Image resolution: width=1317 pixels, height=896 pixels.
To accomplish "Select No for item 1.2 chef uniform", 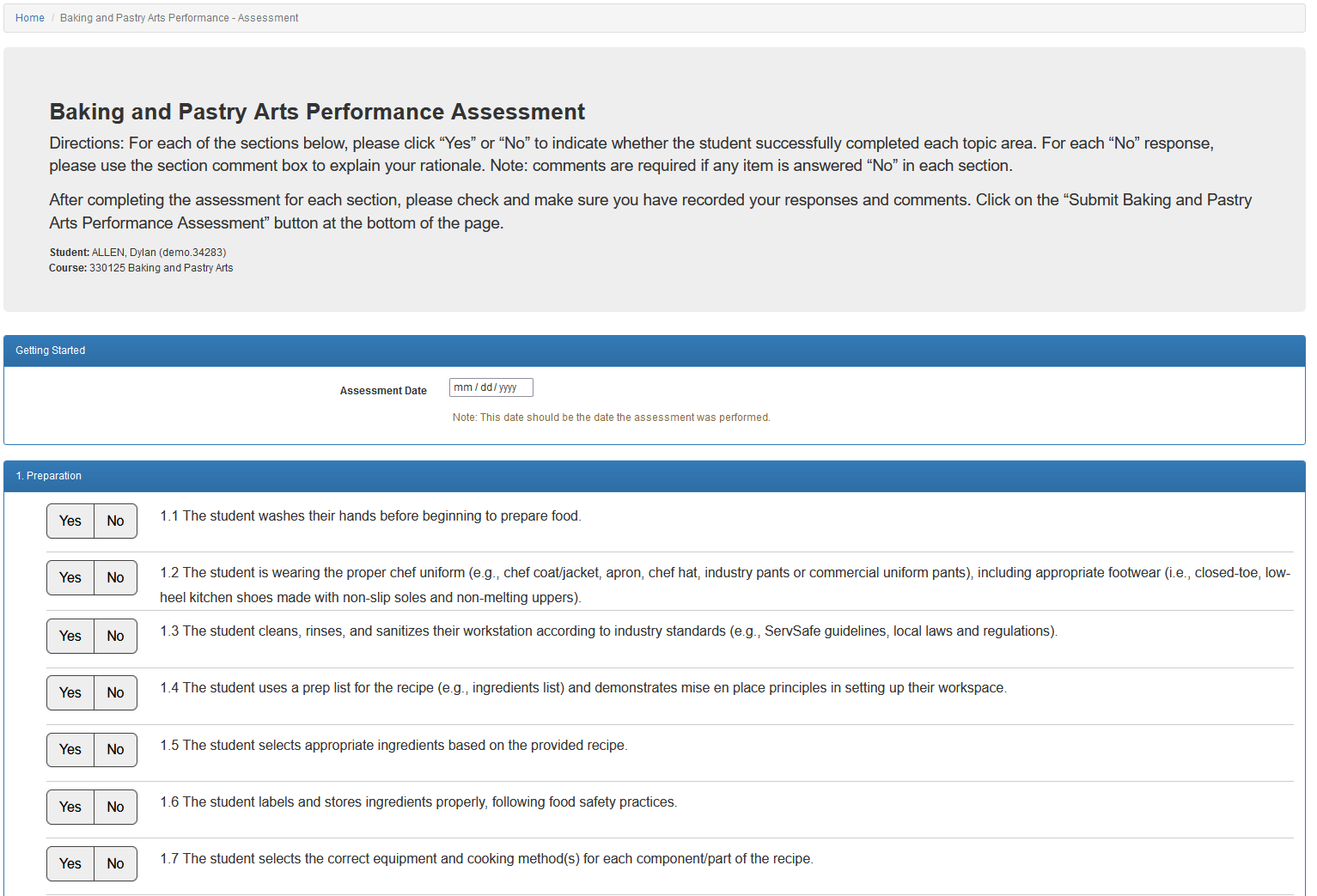I will 115,577.
